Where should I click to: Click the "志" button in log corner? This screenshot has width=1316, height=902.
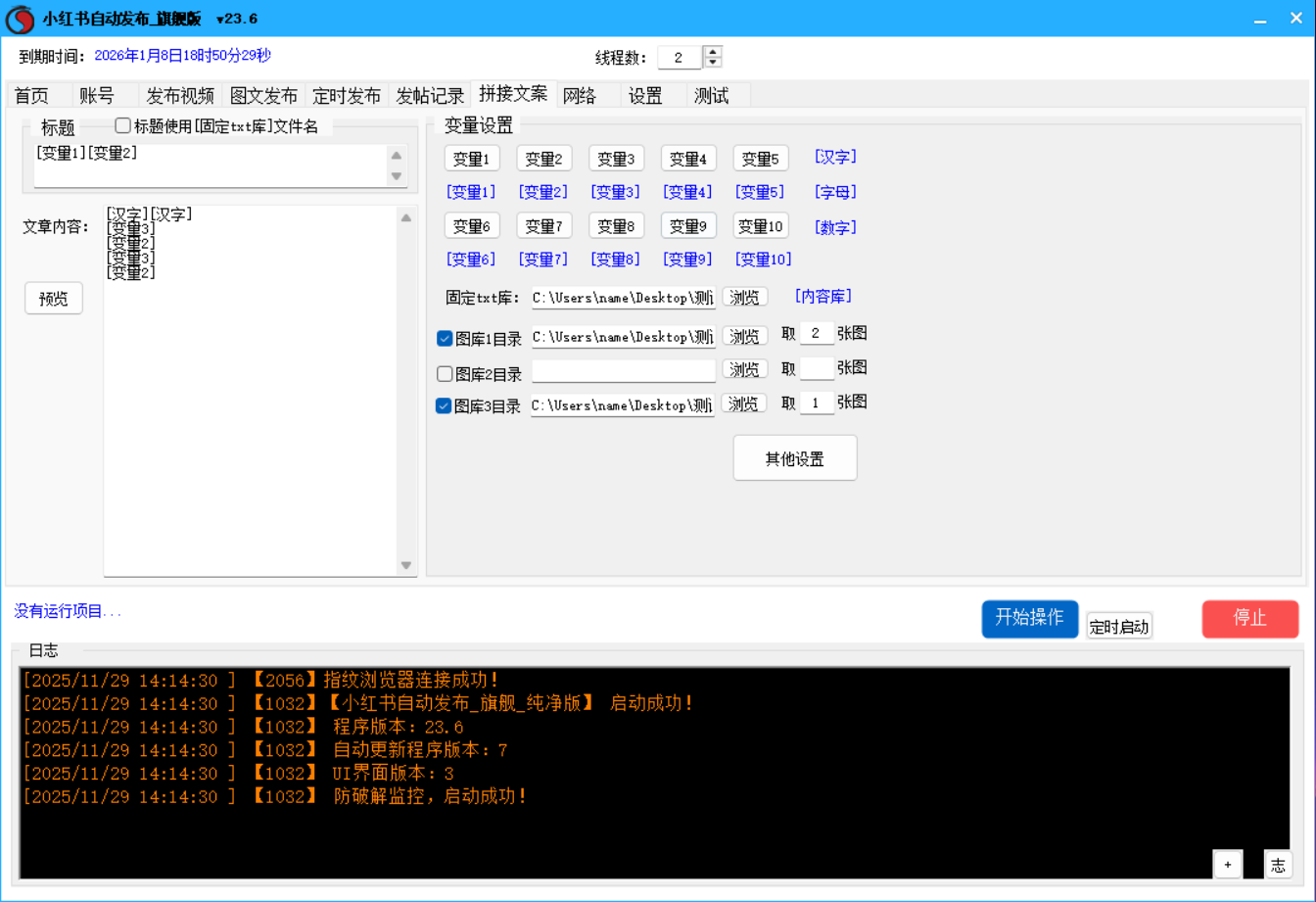tap(1277, 864)
